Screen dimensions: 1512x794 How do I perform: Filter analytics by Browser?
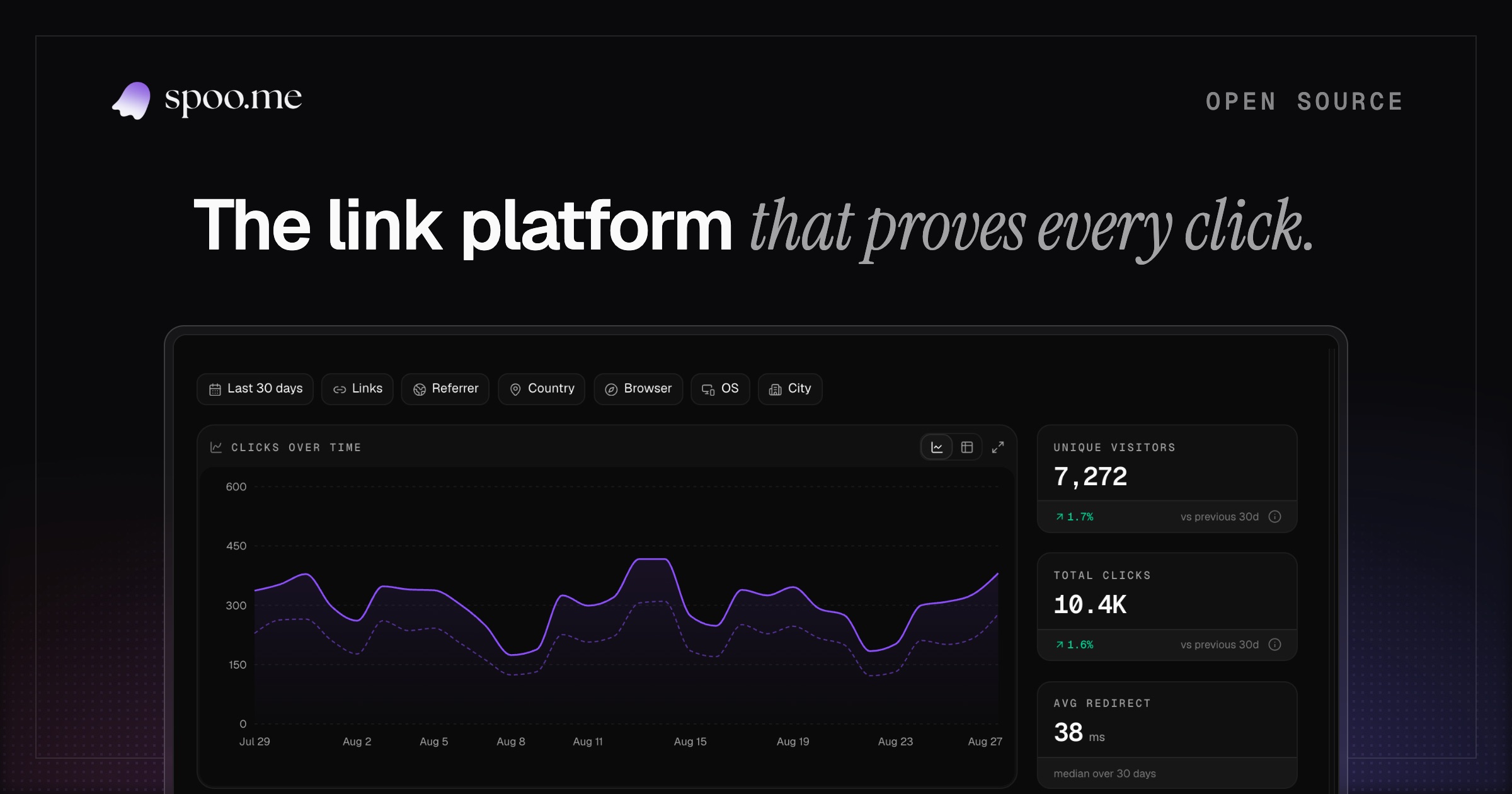click(638, 389)
